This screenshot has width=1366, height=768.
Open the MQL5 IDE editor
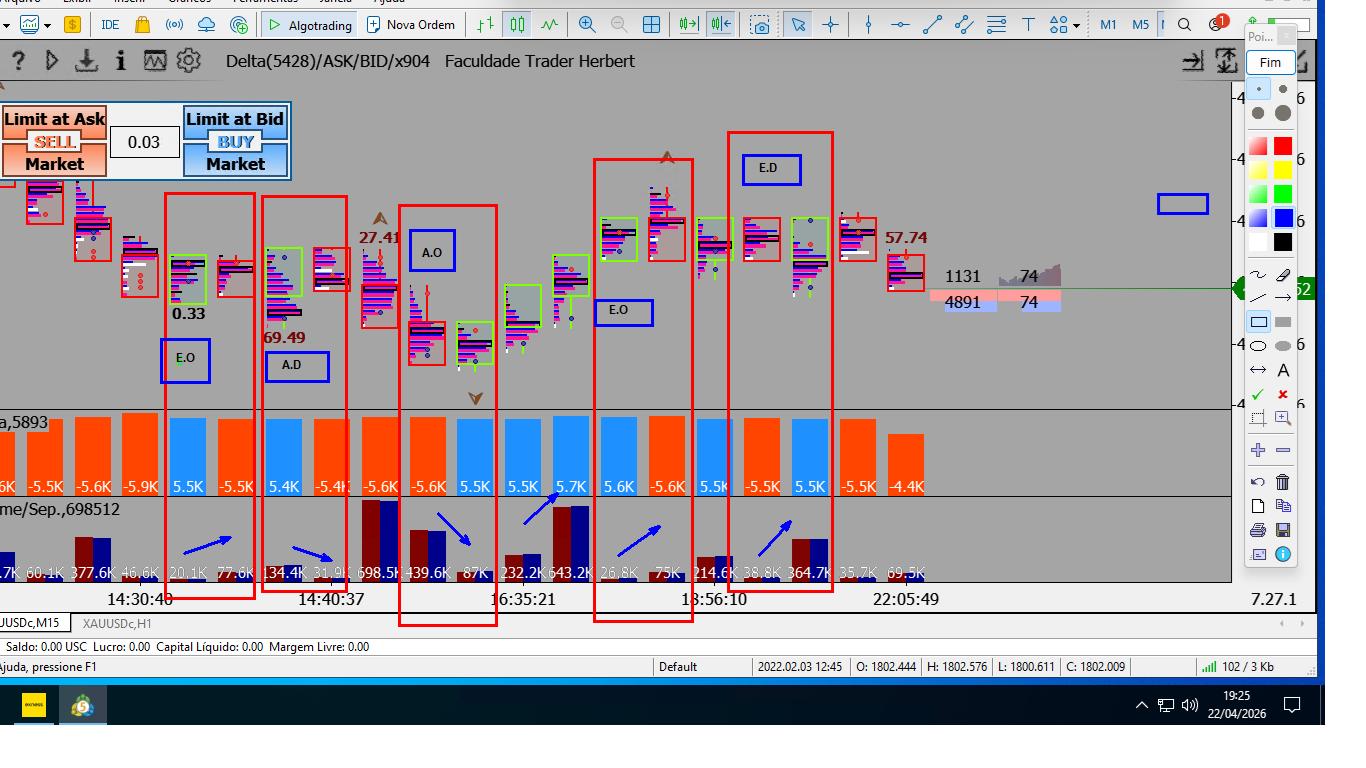coord(110,25)
